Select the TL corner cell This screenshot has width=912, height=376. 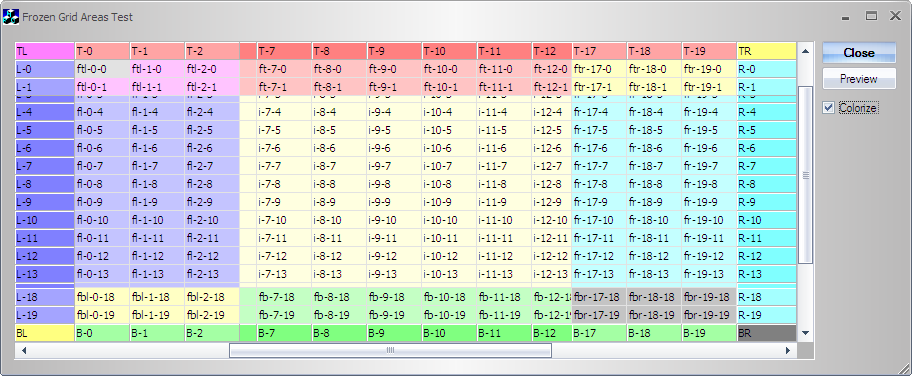tap(45, 51)
